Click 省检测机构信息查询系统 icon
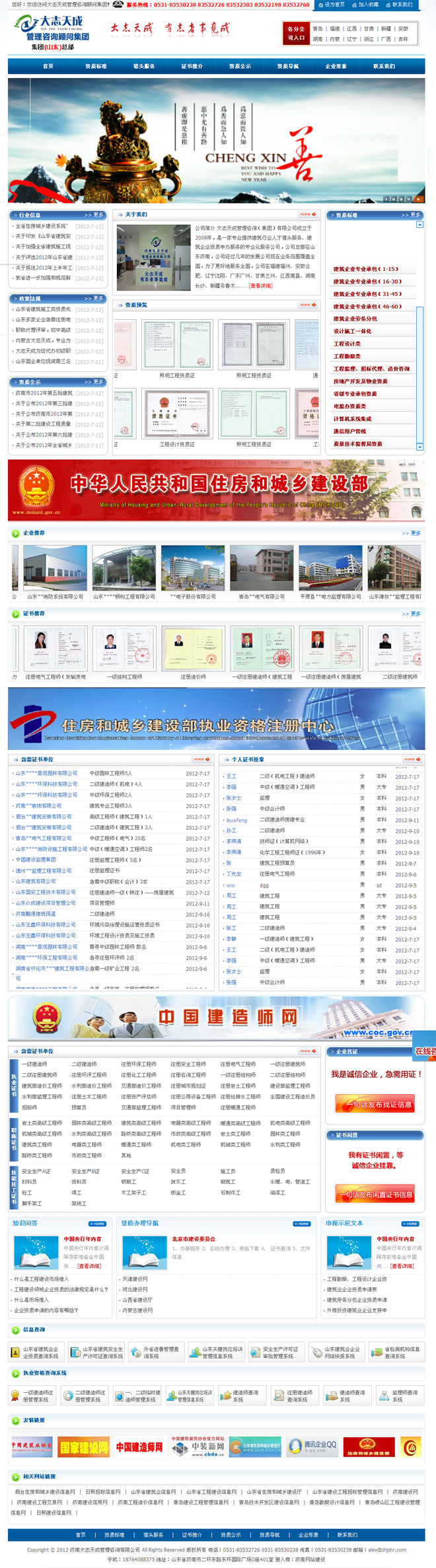The width and height of the screenshot is (436, 1568). pos(377,1353)
